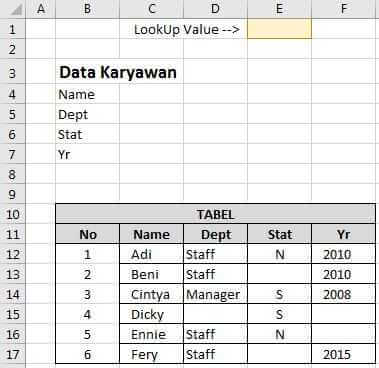Select Adi's year cell '2010'
The image size is (379, 368).
coord(343,254)
